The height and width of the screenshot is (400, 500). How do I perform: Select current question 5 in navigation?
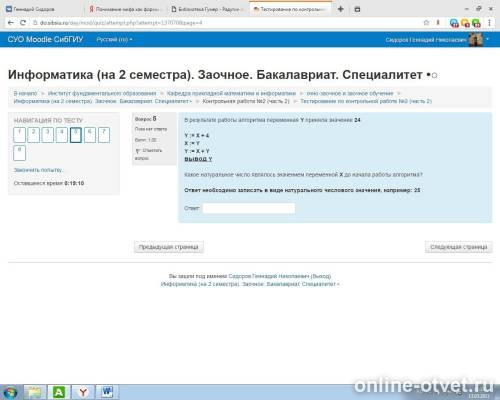click(76, 135)
